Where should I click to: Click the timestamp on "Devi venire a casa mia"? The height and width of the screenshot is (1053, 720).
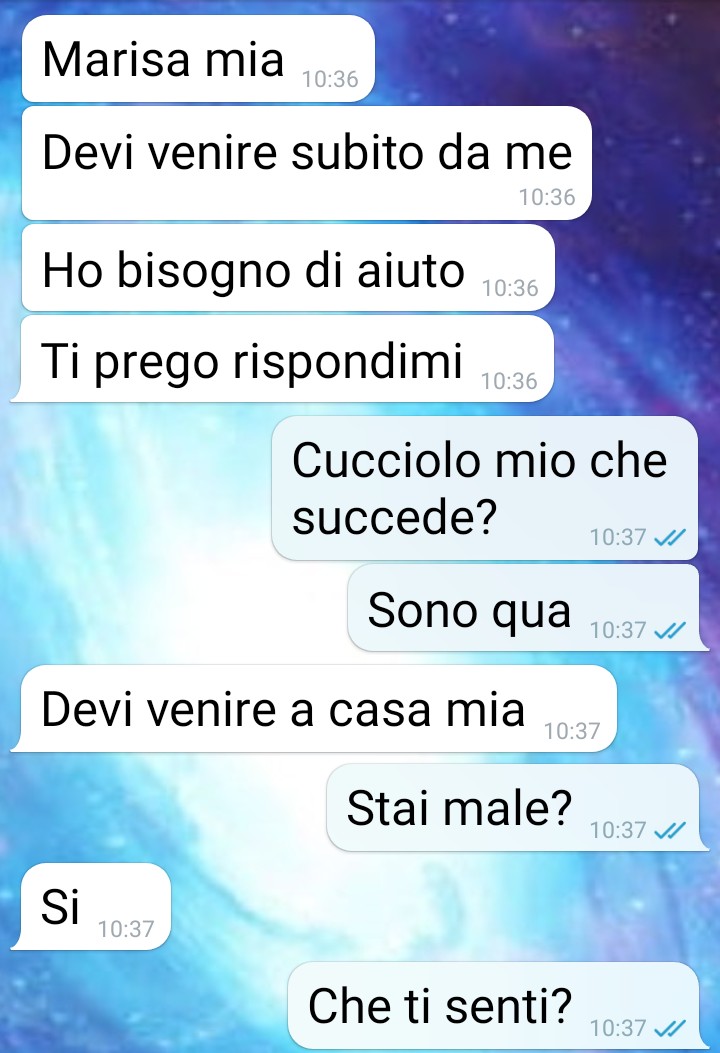572,731
